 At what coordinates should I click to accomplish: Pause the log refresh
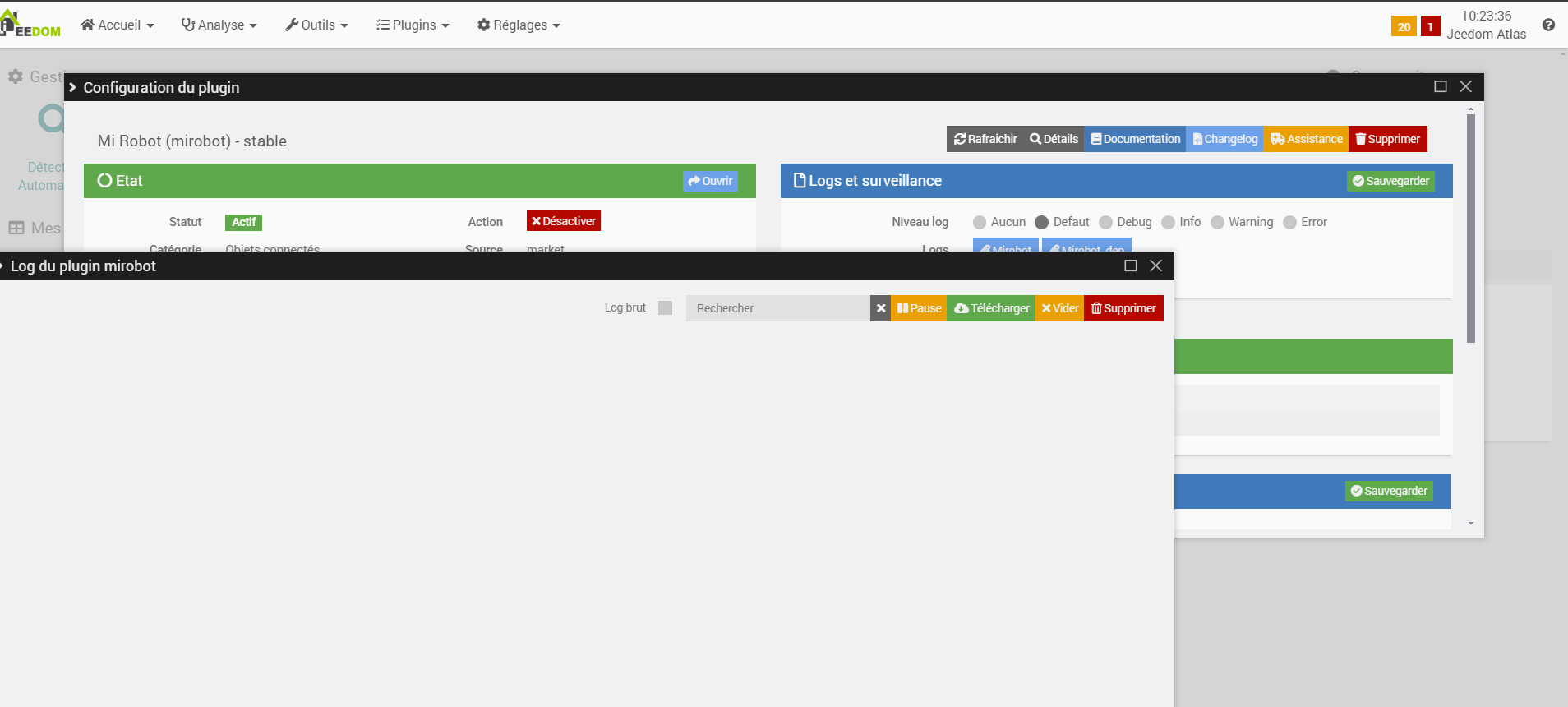919,308
